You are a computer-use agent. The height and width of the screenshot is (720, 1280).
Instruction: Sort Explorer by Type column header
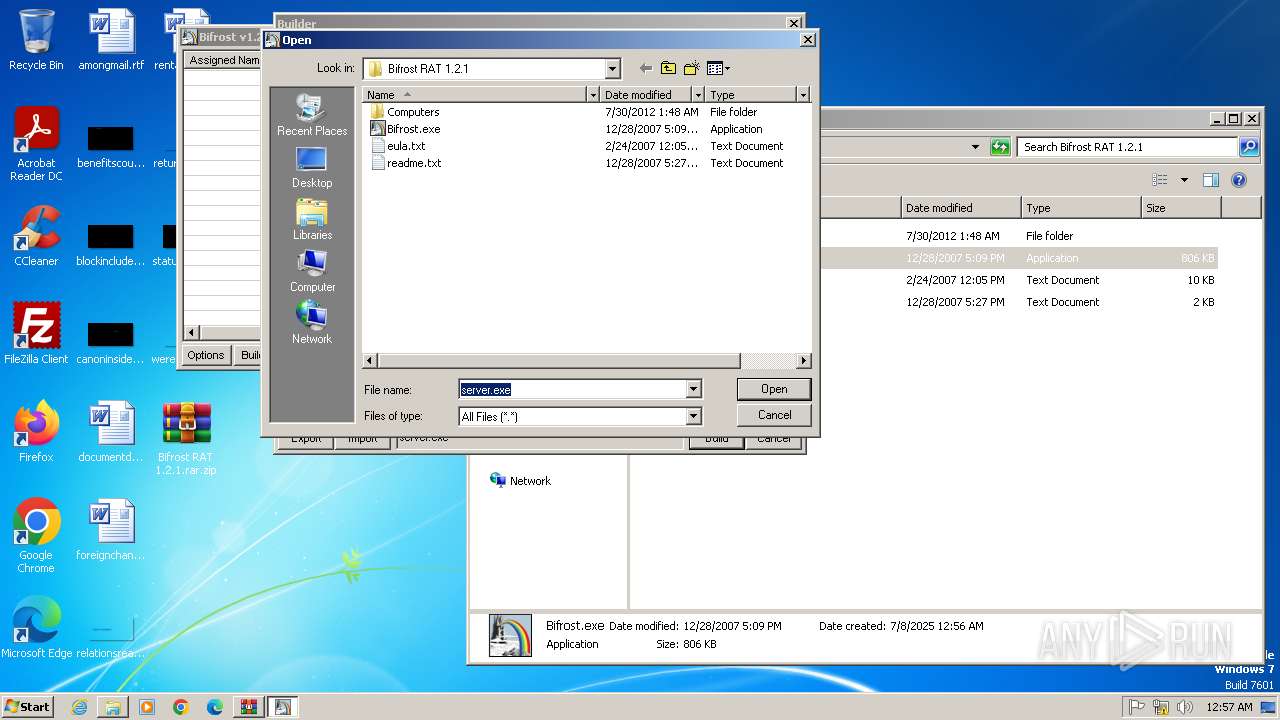click(1081, 208)
